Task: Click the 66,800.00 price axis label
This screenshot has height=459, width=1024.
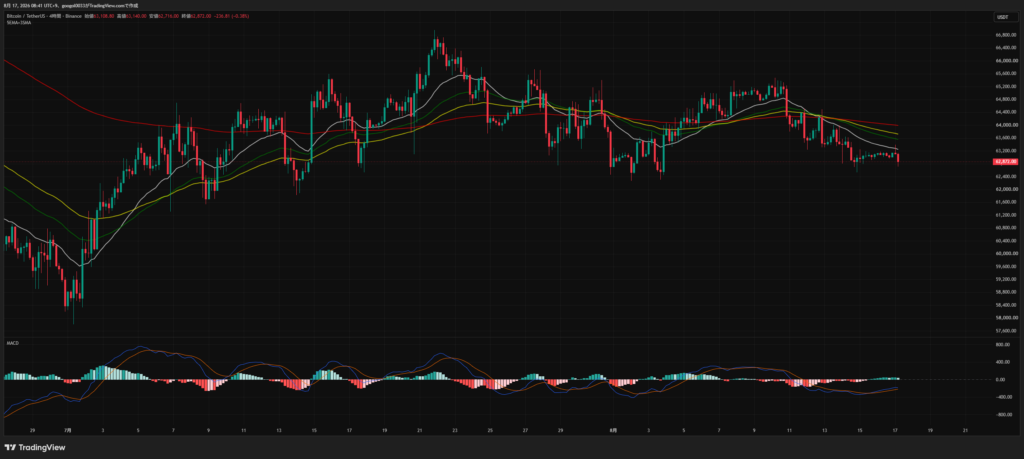Action: click(1004, 35)
